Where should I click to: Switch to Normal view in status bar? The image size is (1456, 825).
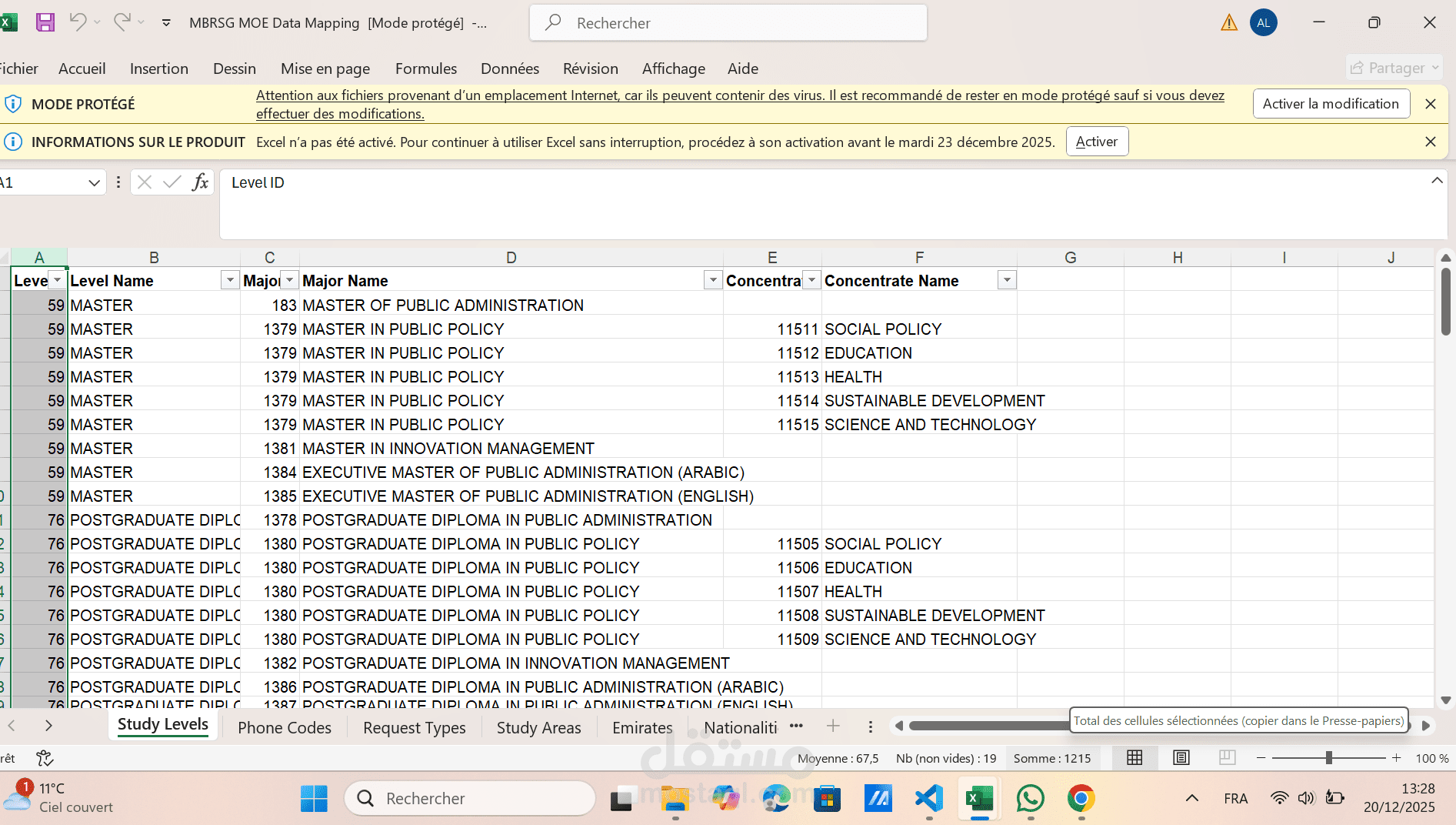point(1134,758)
